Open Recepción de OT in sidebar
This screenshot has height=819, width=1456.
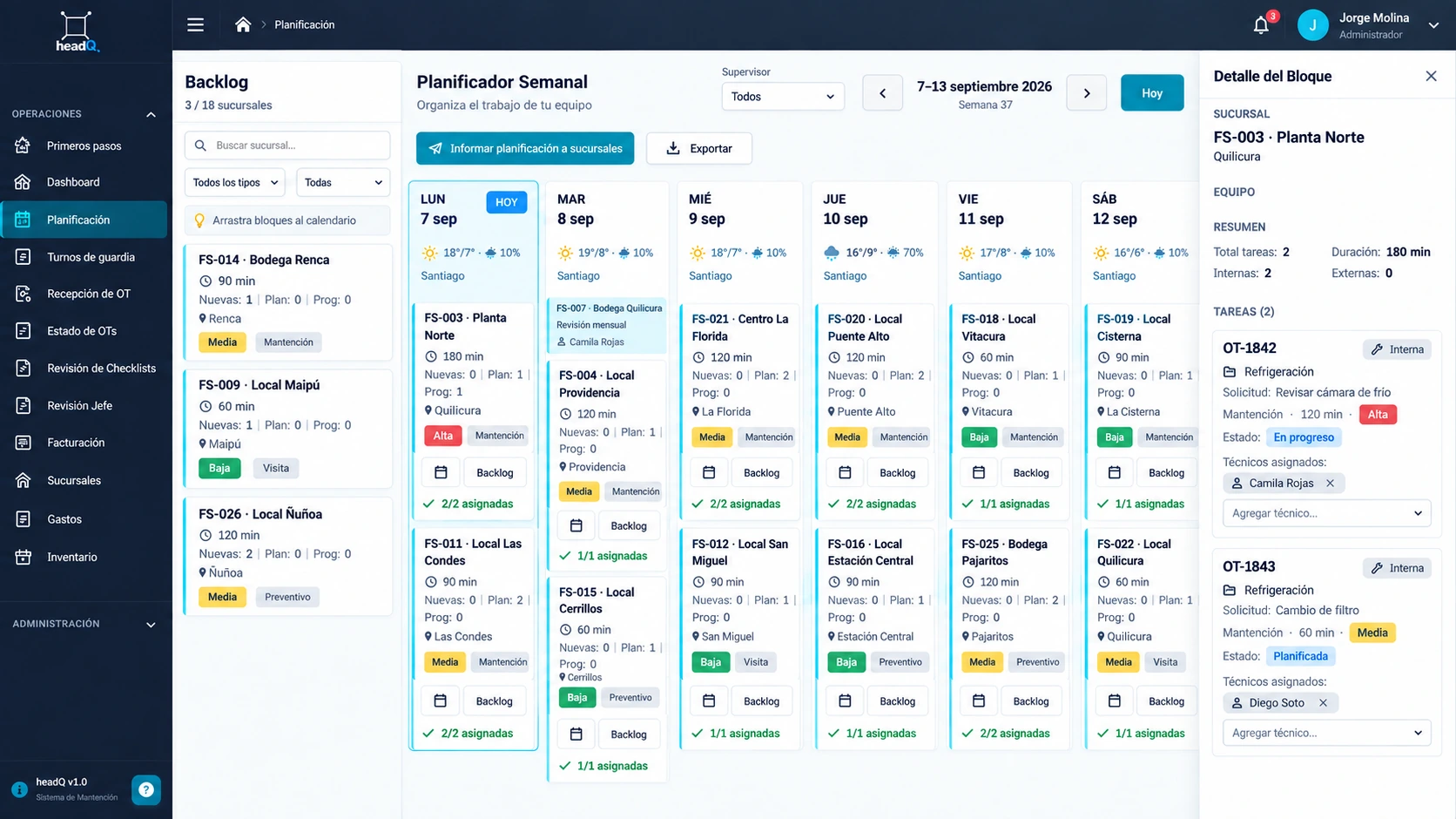[84, 294]
